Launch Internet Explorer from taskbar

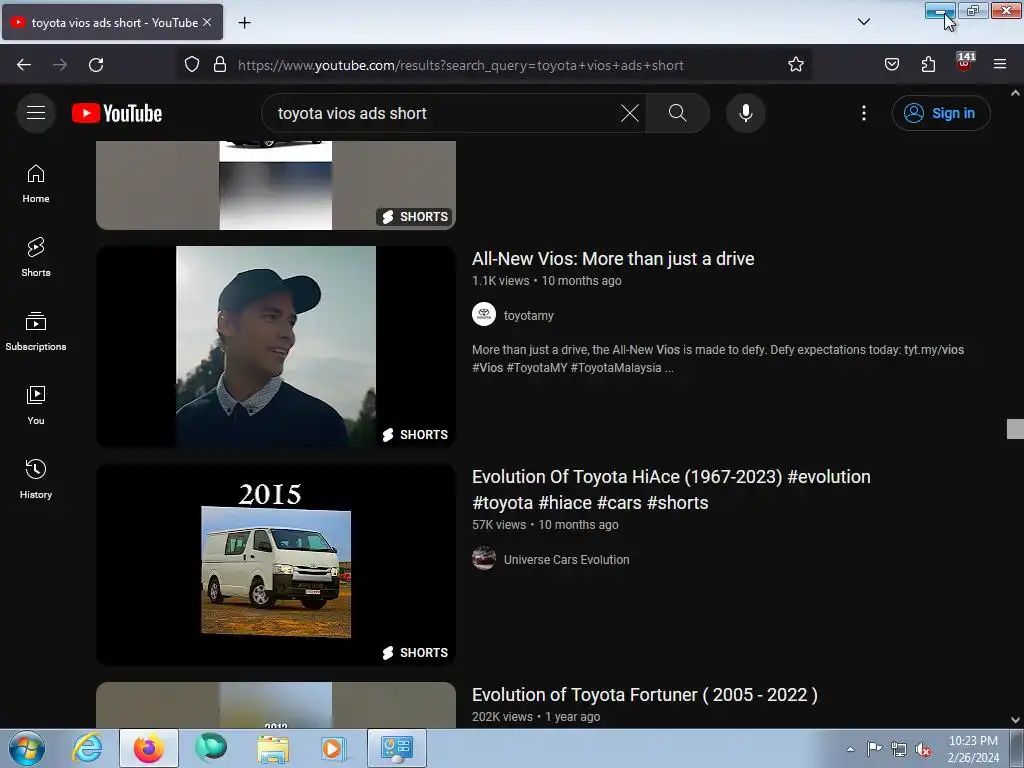click(x=87, y=748)
